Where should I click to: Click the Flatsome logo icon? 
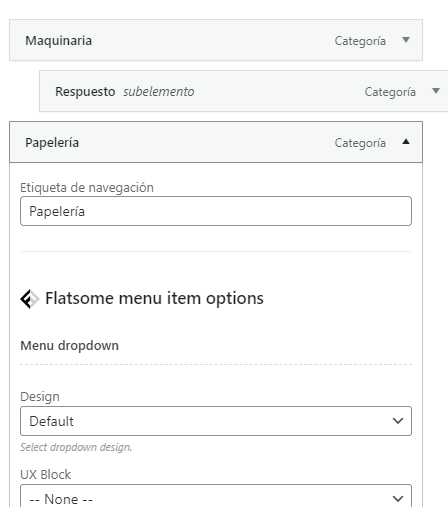[x=30, y=299]
